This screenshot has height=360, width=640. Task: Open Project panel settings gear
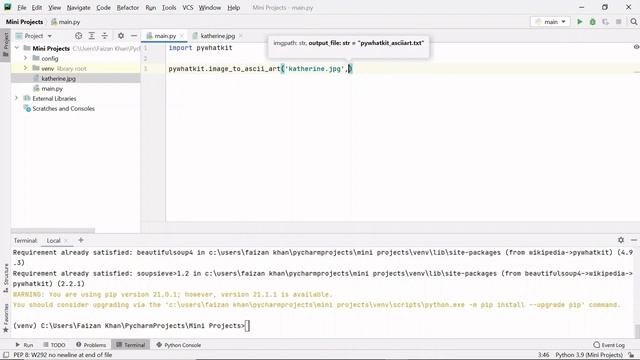pyautogui.click(x=121, y=36)
